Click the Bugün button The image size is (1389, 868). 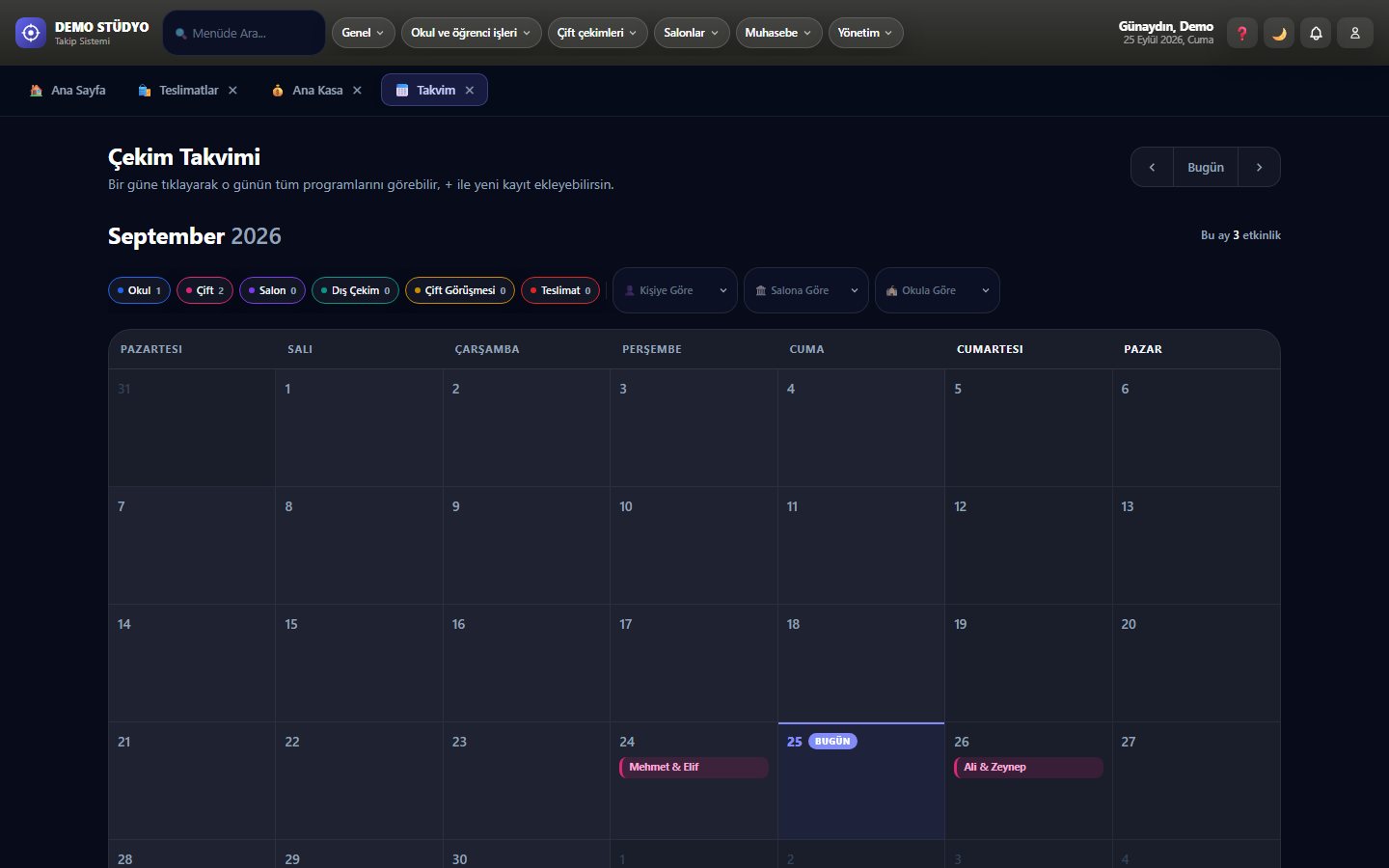[x=1206, y=167]
